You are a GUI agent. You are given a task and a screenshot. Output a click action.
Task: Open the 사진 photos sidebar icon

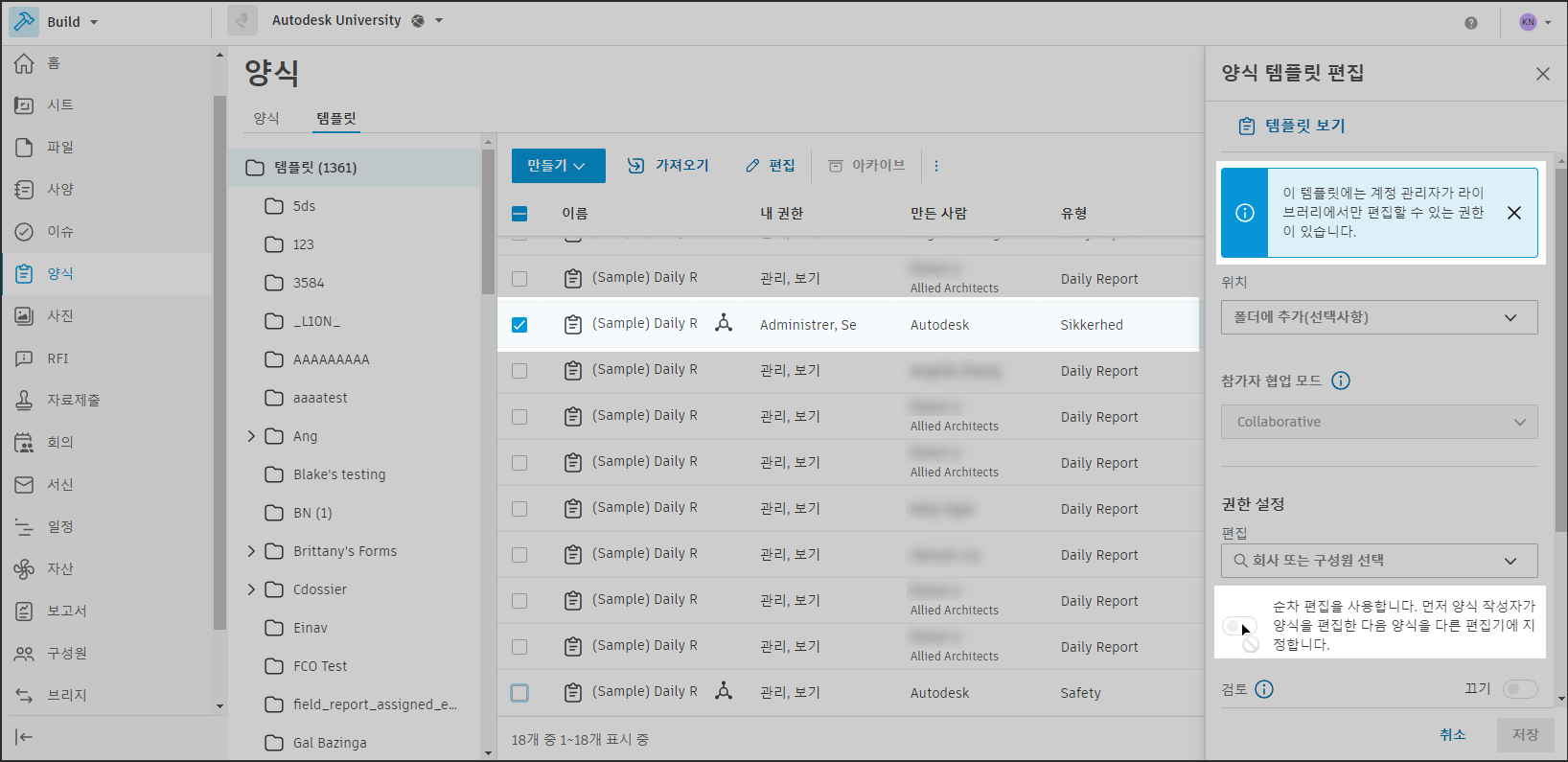tap(24, 316)
